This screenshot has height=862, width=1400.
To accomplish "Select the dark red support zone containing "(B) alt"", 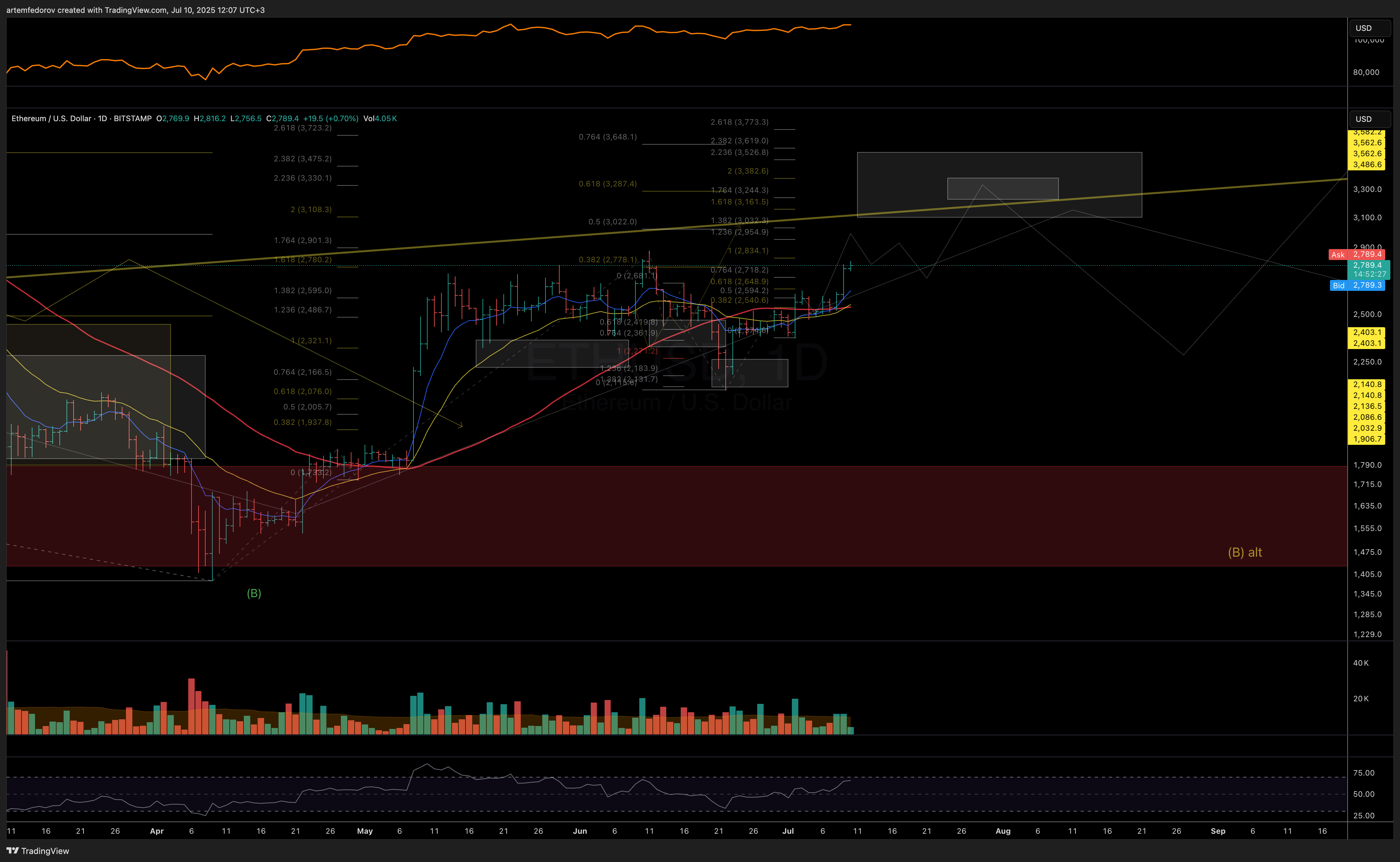I will coord(677,516).
